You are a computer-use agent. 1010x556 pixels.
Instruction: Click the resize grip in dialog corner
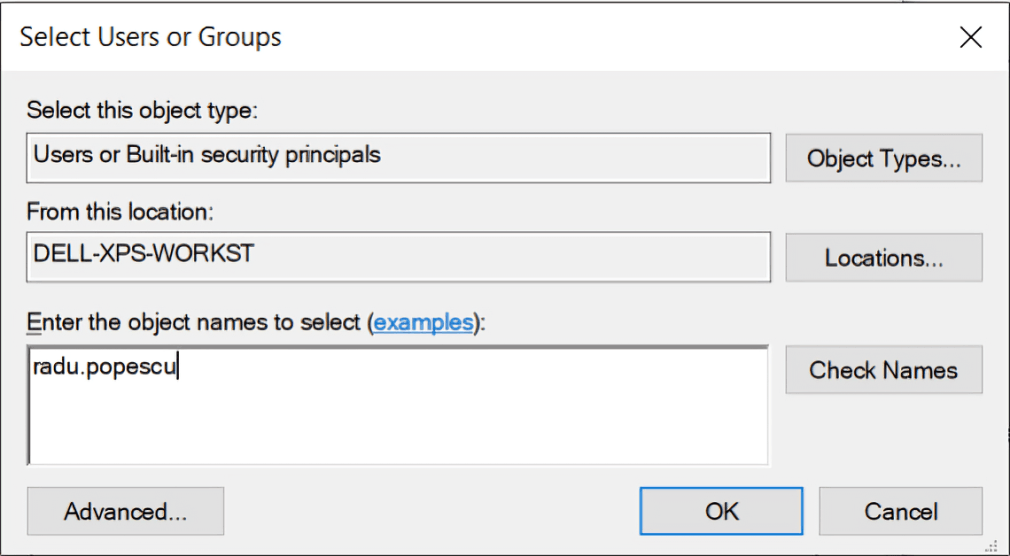click(x=993, y=548)
